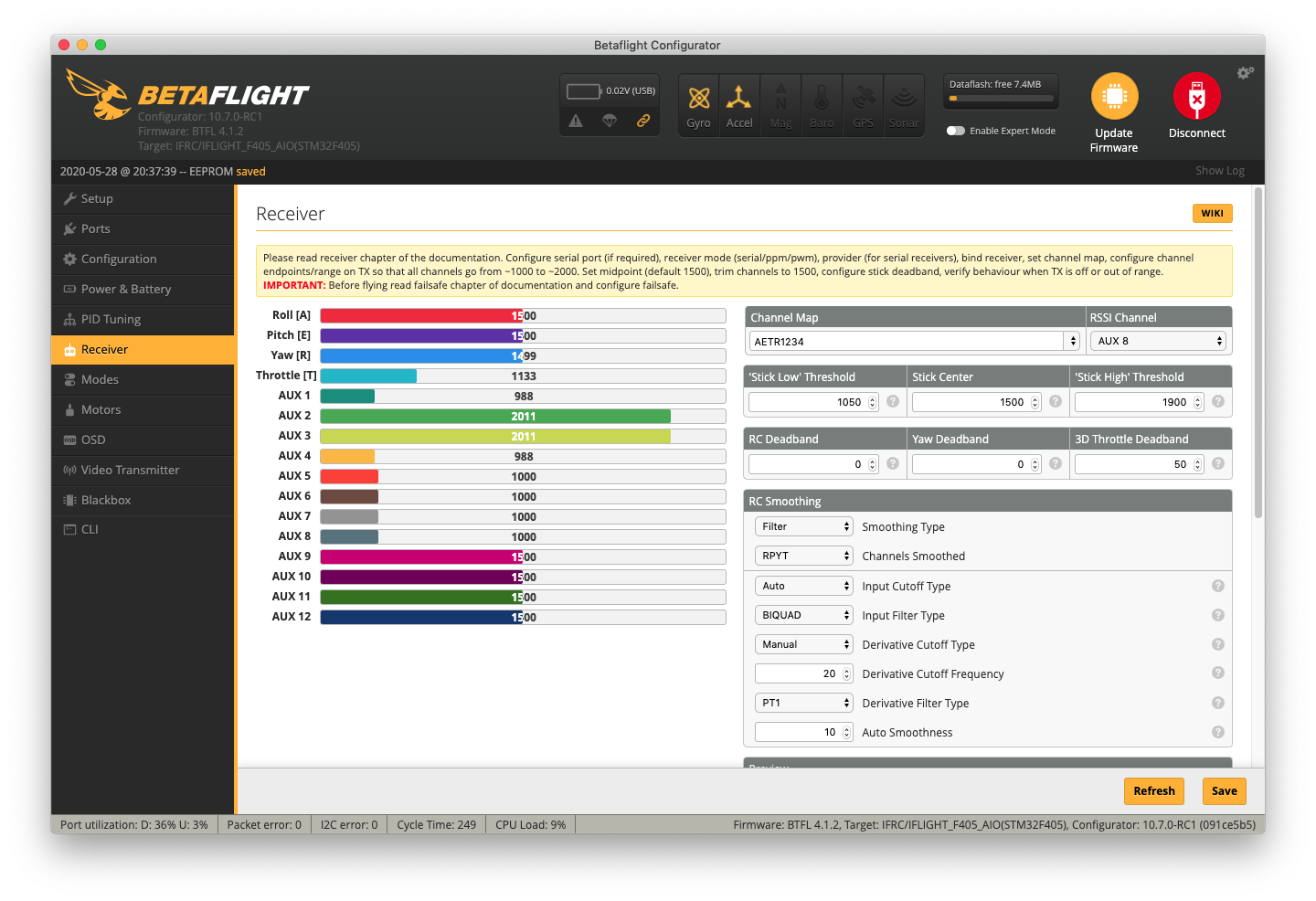Click help icon for Auto Smoothness

click(1218, 732)
